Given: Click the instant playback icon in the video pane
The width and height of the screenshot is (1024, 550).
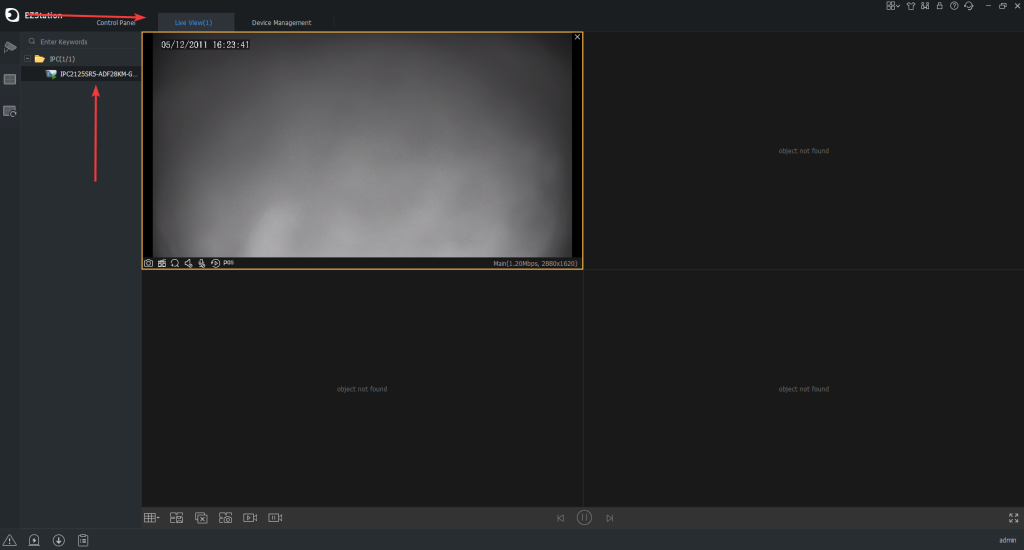Looking at the screenshot, I should (215, 263).
